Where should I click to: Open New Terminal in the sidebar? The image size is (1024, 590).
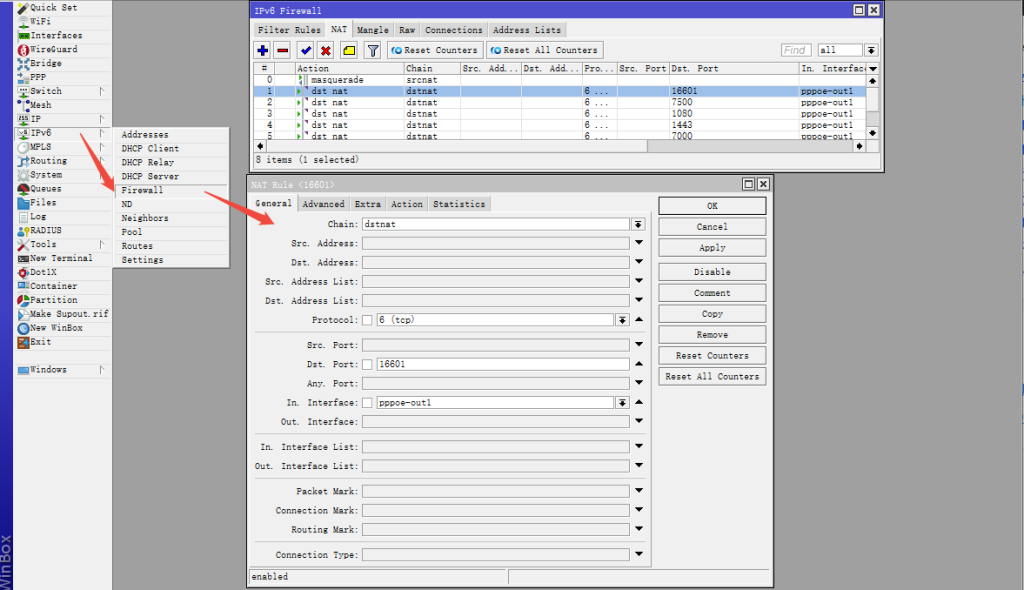point(60,258)
